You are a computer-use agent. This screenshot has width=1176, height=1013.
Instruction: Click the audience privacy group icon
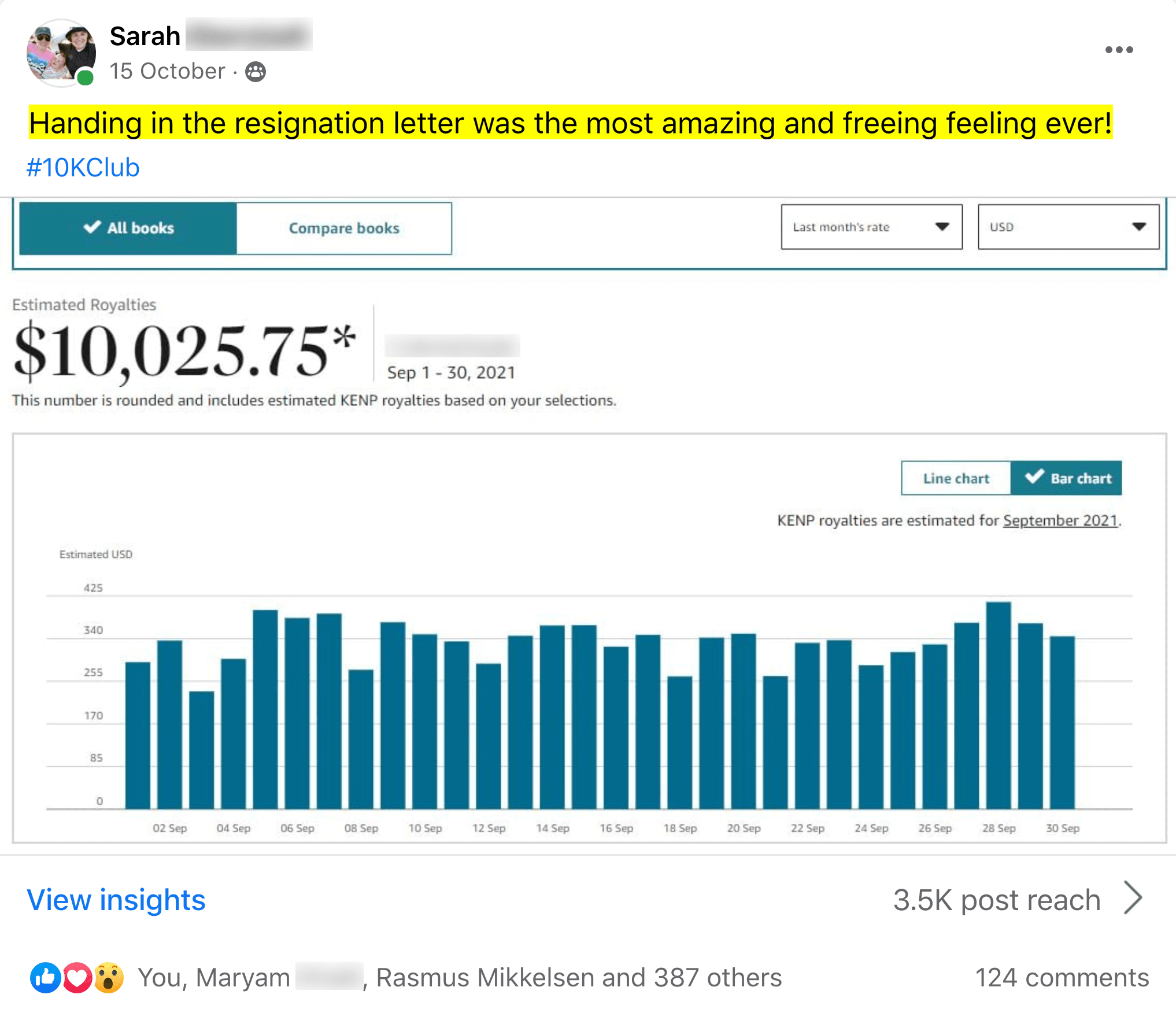click(256, 72)
